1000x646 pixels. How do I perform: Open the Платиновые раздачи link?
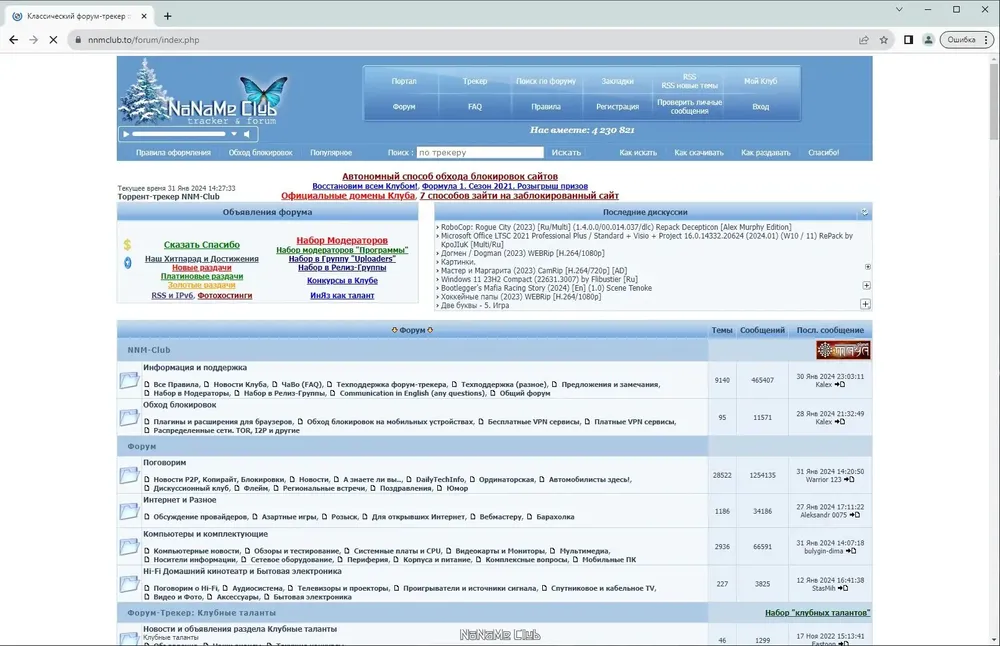tap(202, 276)
